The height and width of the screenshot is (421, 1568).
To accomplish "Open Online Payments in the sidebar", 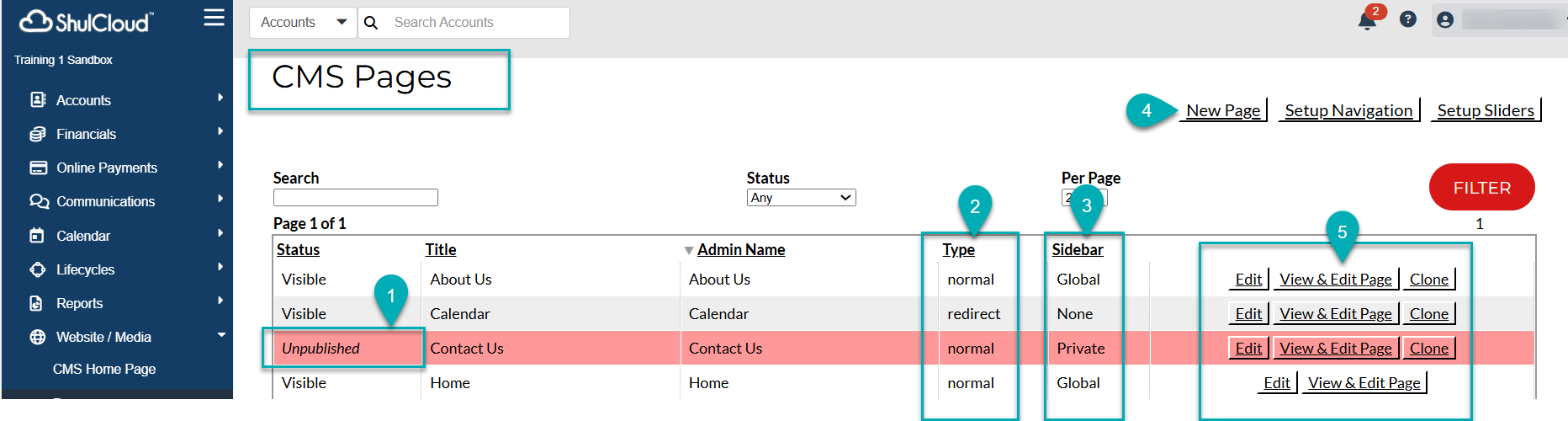I will [x=107, y=168].
